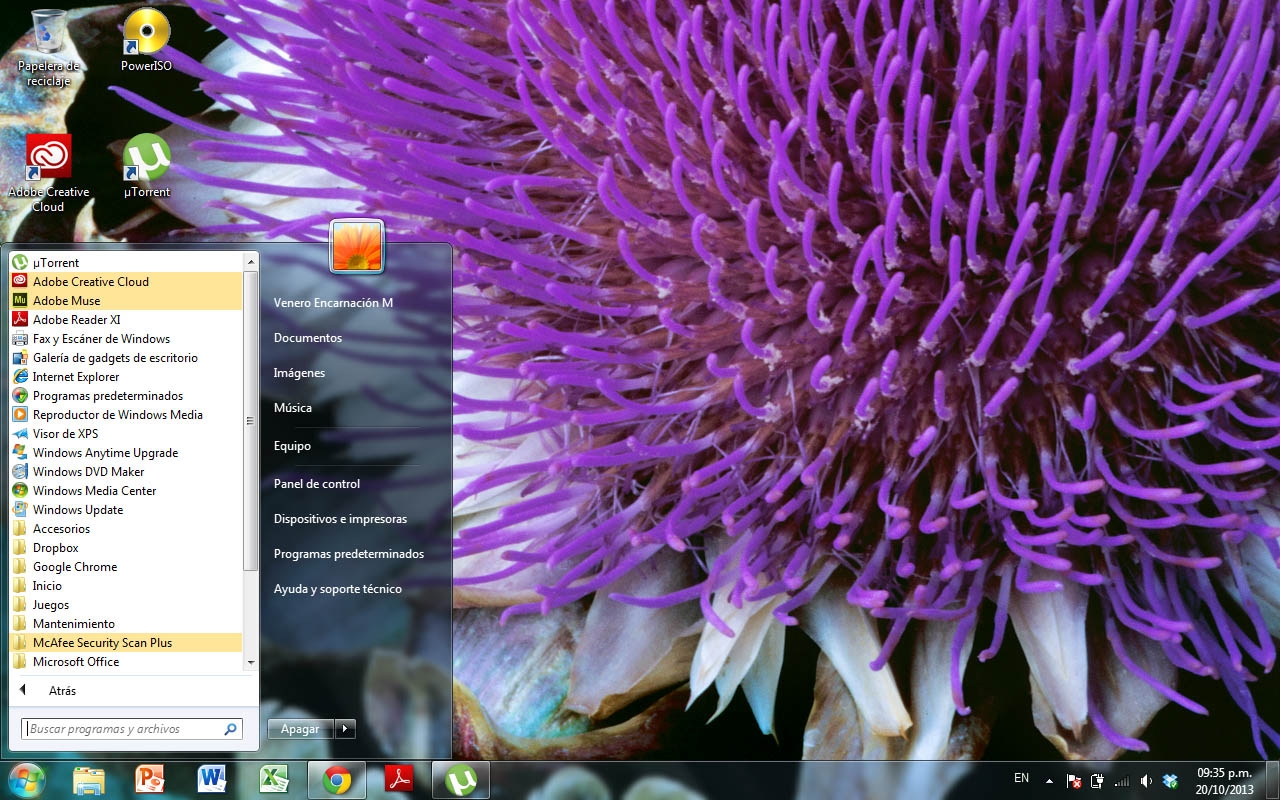Launch Adobe Creative Cloud from Start menu
The image size is (1280, 800).
point(126,281)
